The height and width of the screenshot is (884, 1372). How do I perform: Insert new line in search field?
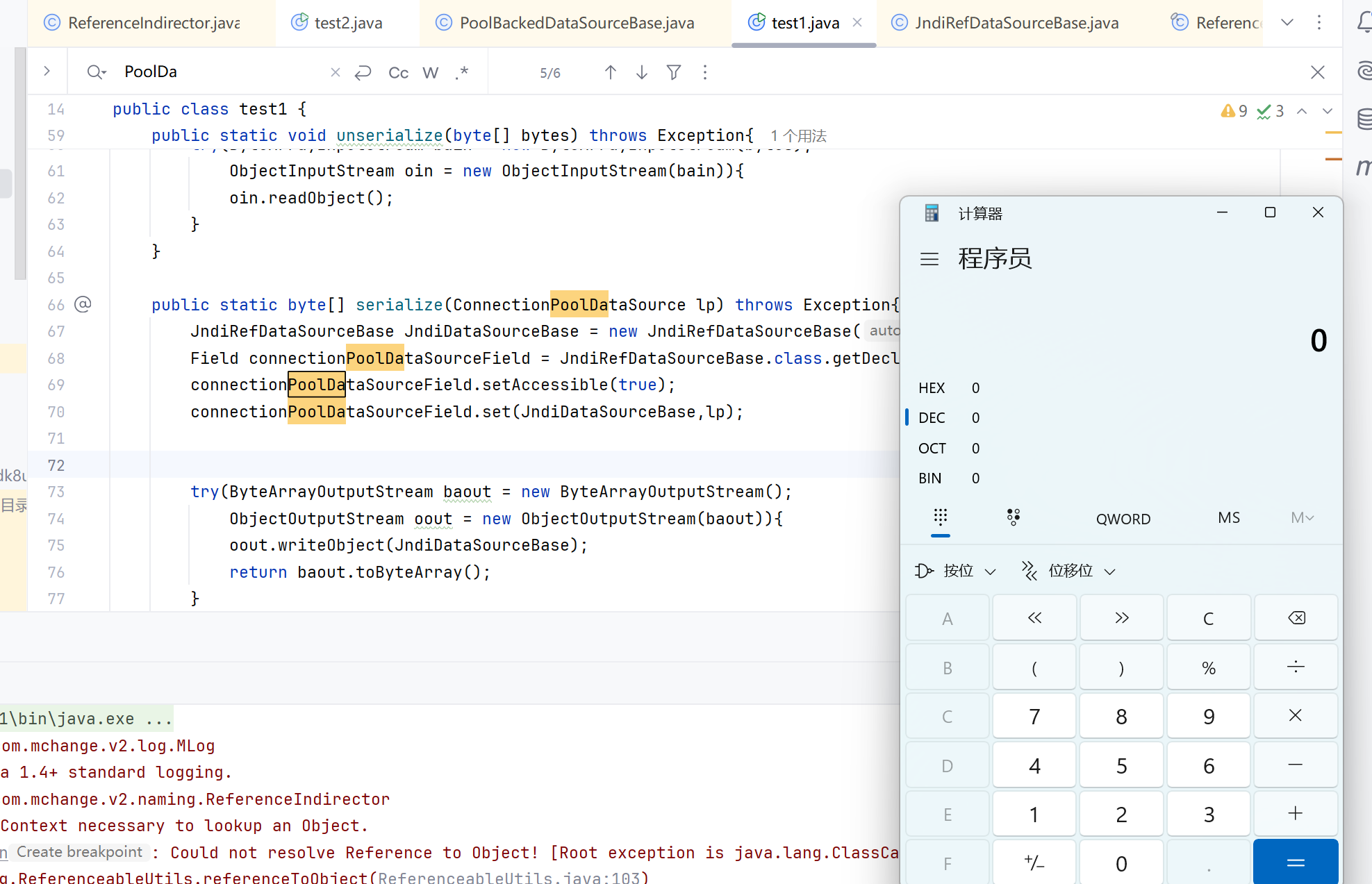coord(363,72)
